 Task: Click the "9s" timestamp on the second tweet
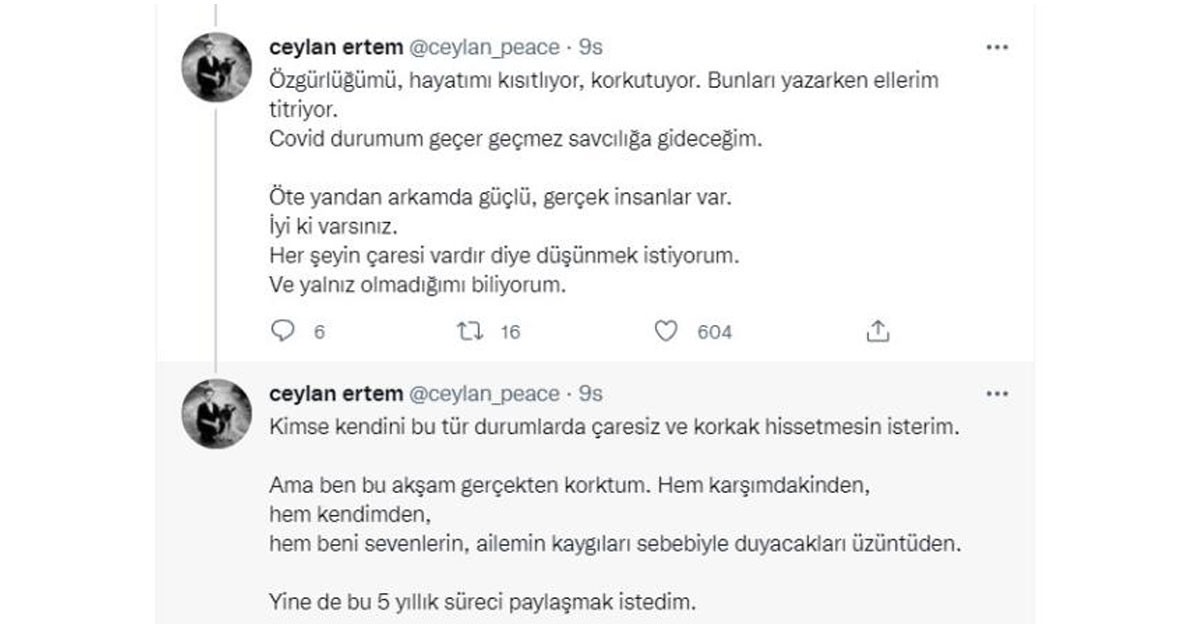pos(591,394)
